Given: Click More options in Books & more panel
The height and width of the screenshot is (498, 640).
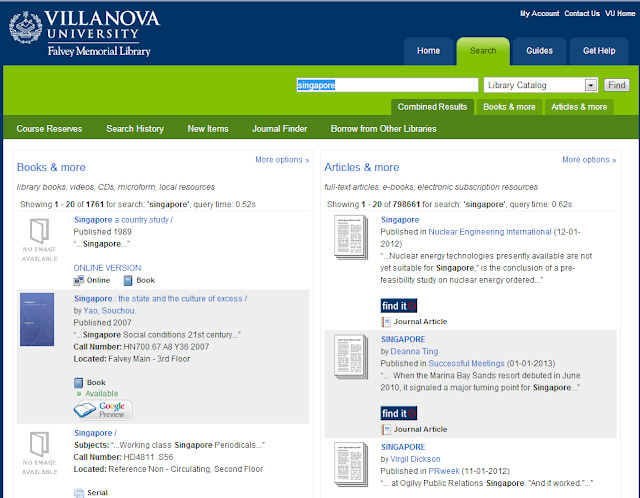Looking at the screenshot, I should (x=282, y=160).
